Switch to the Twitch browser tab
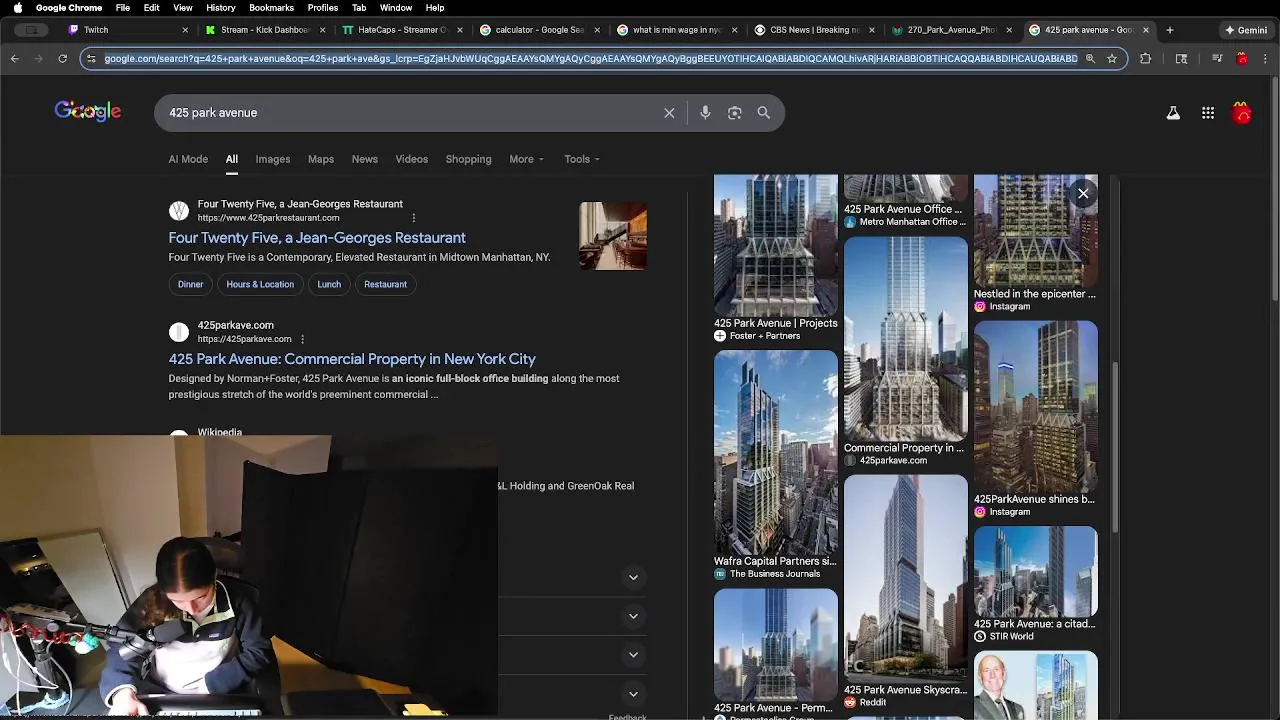 [x=125, y=30]
